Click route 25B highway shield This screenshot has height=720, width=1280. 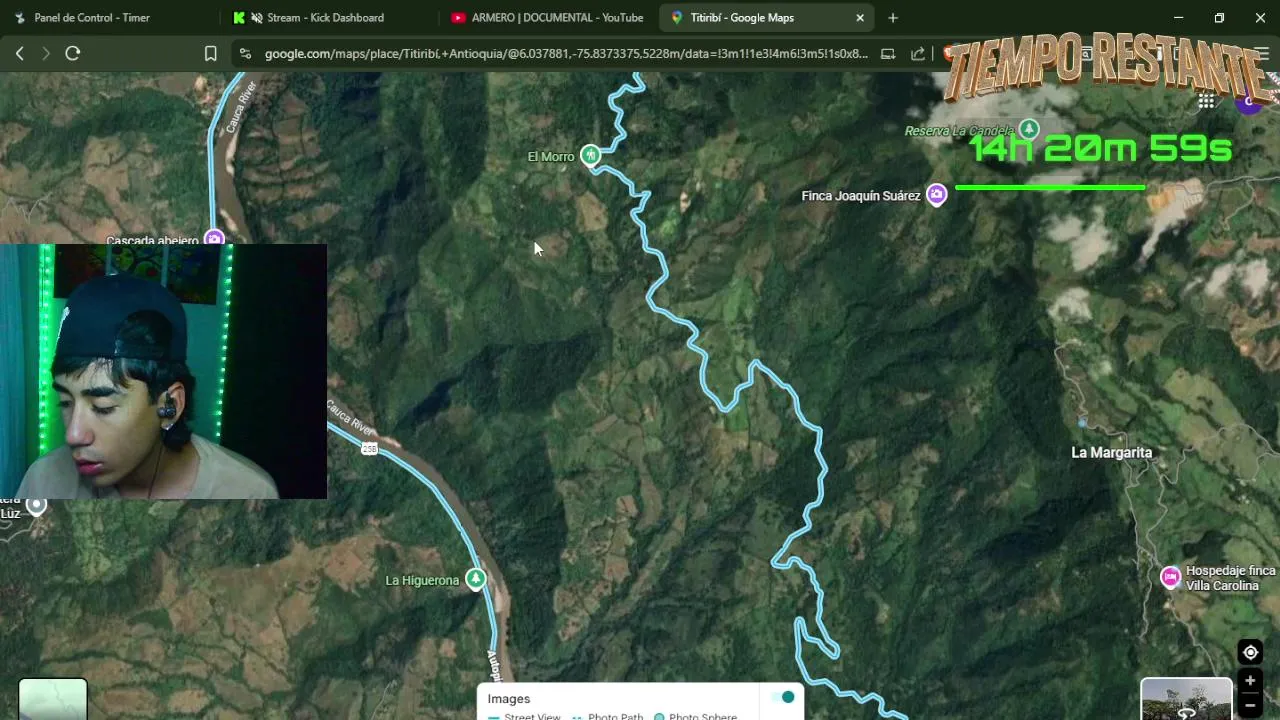(x=370, y=449)
